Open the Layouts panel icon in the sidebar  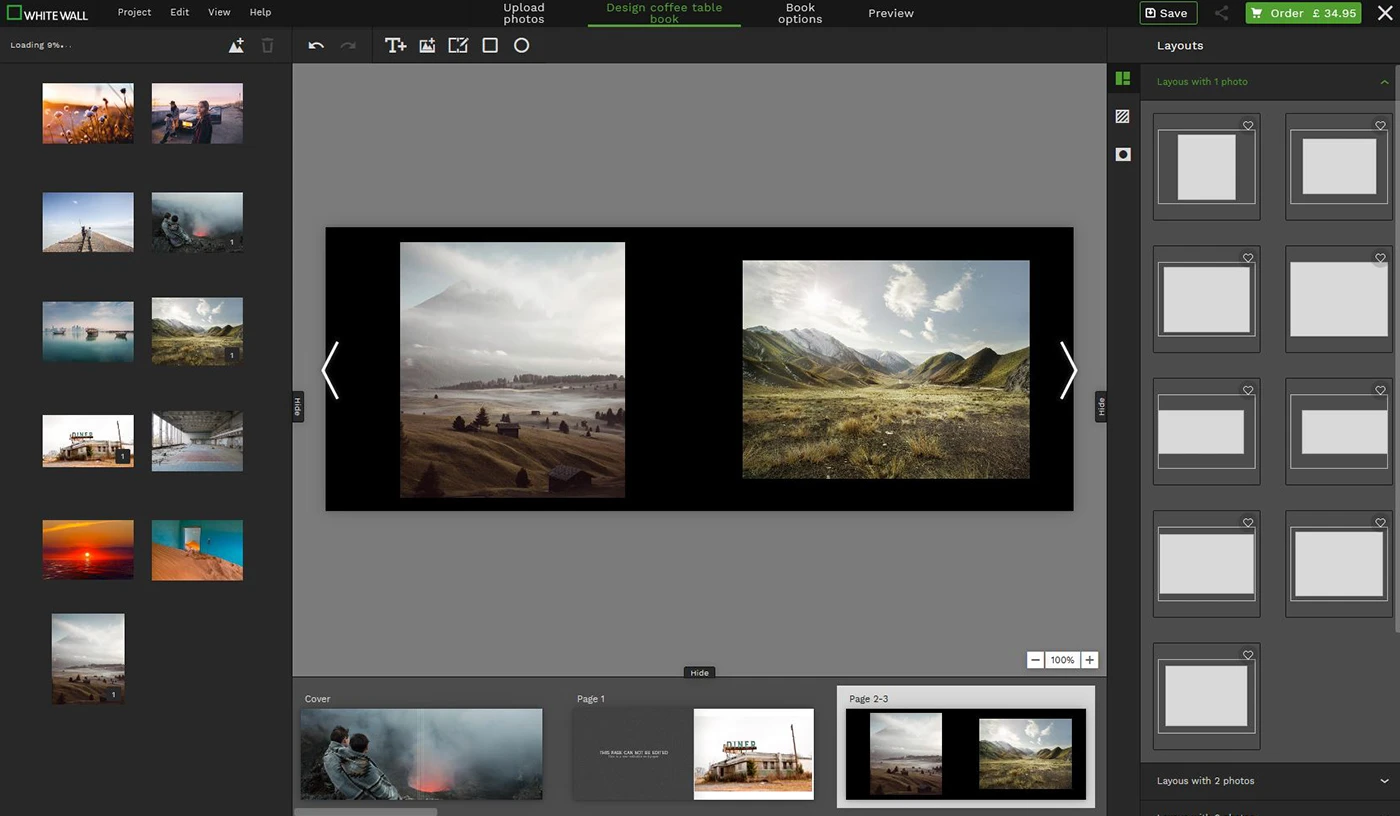[x=1123, y=78]
